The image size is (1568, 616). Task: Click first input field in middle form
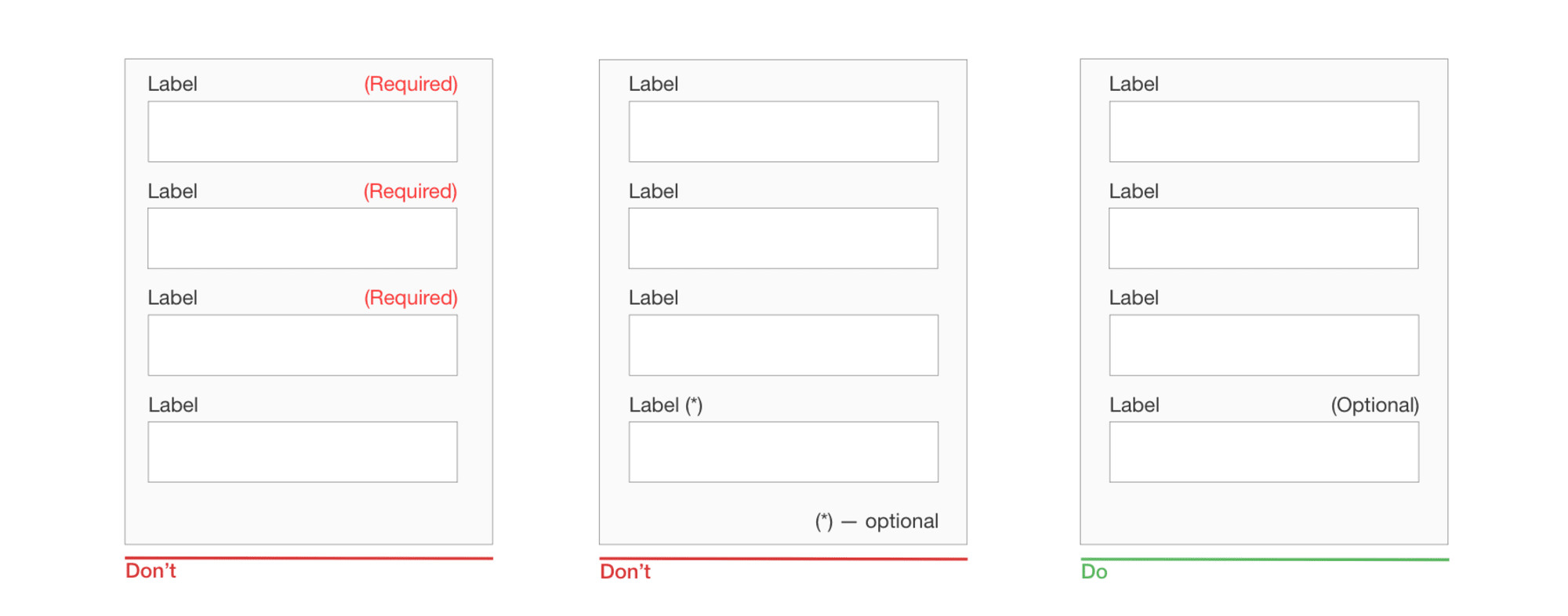click(783, 132)
